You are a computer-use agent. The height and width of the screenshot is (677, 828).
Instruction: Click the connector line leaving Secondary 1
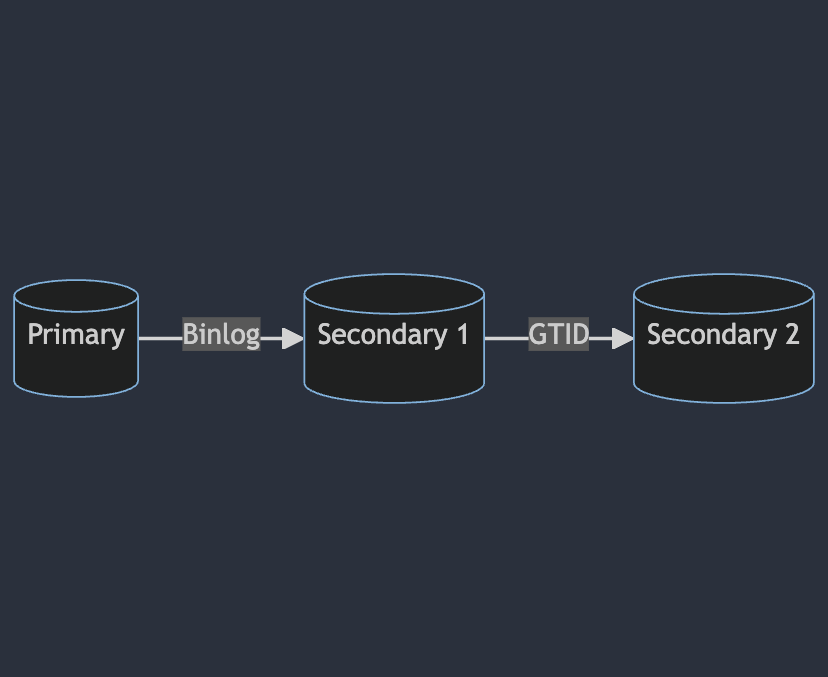tap(506, 338)
